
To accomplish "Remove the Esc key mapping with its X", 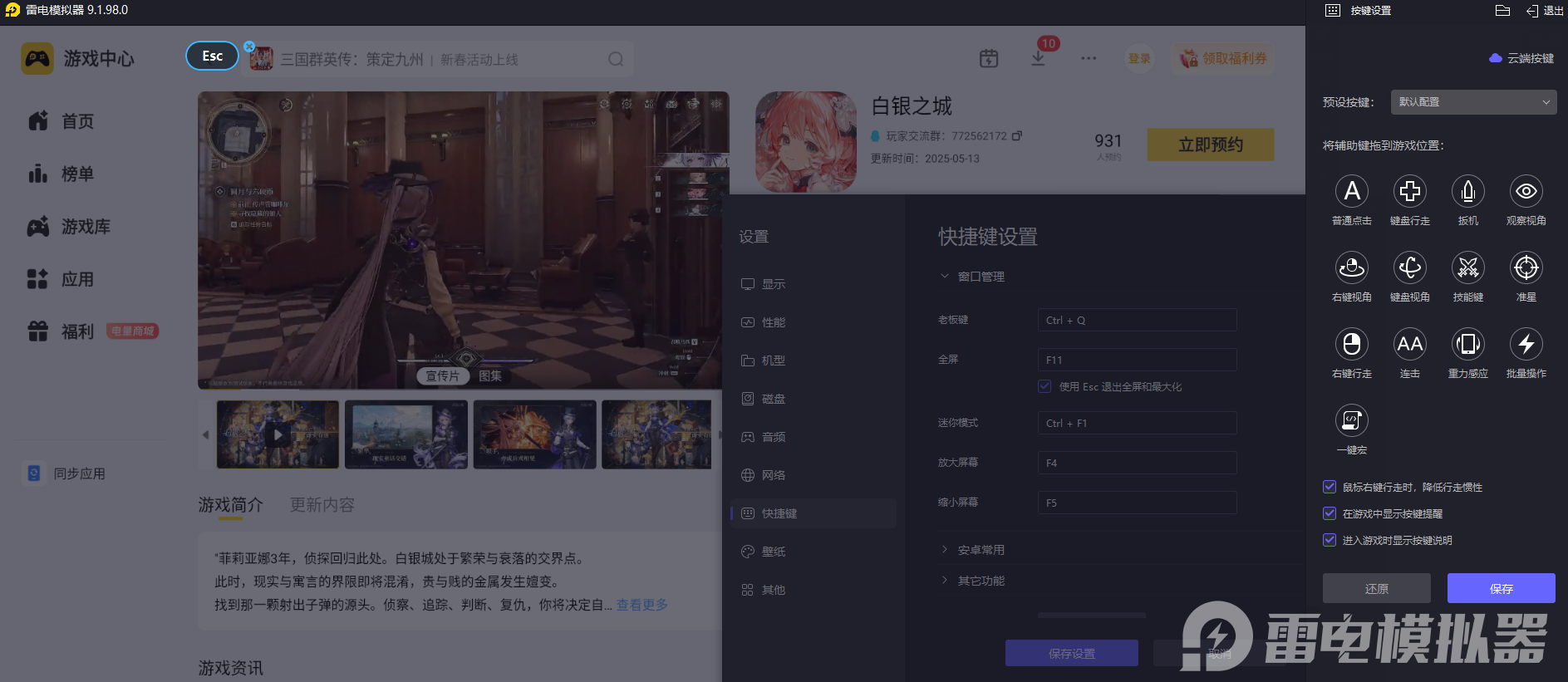I will [x=249, y=47].
